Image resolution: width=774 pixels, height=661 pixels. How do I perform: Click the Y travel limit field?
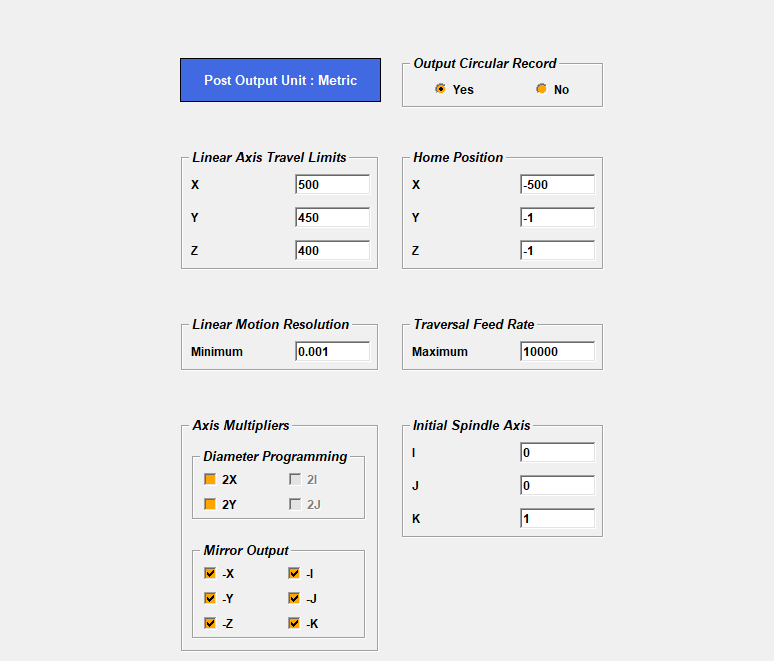coord(332,218)
